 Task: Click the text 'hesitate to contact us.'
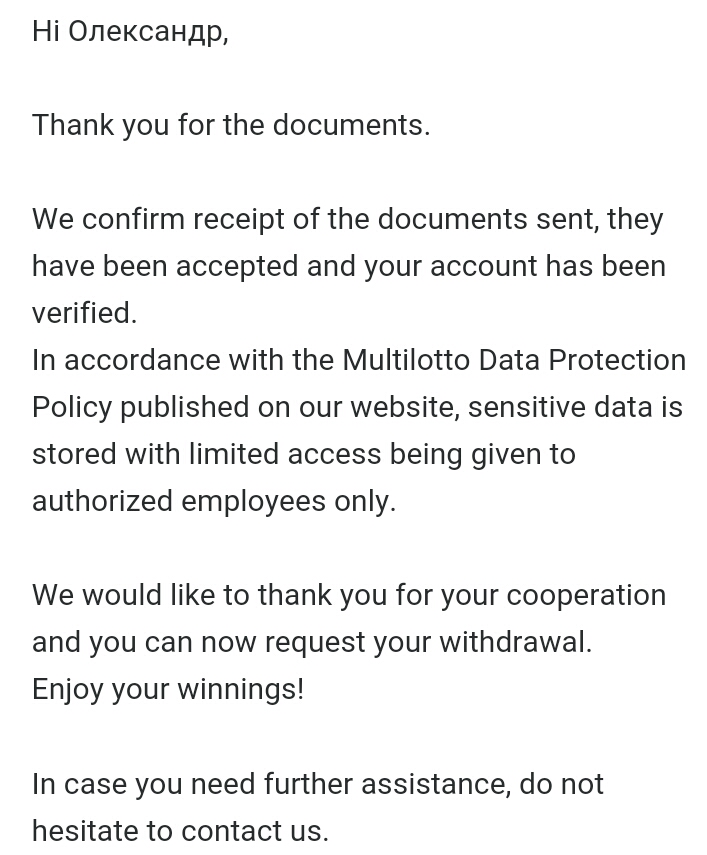pyautogui.click(x=180, y=831)
